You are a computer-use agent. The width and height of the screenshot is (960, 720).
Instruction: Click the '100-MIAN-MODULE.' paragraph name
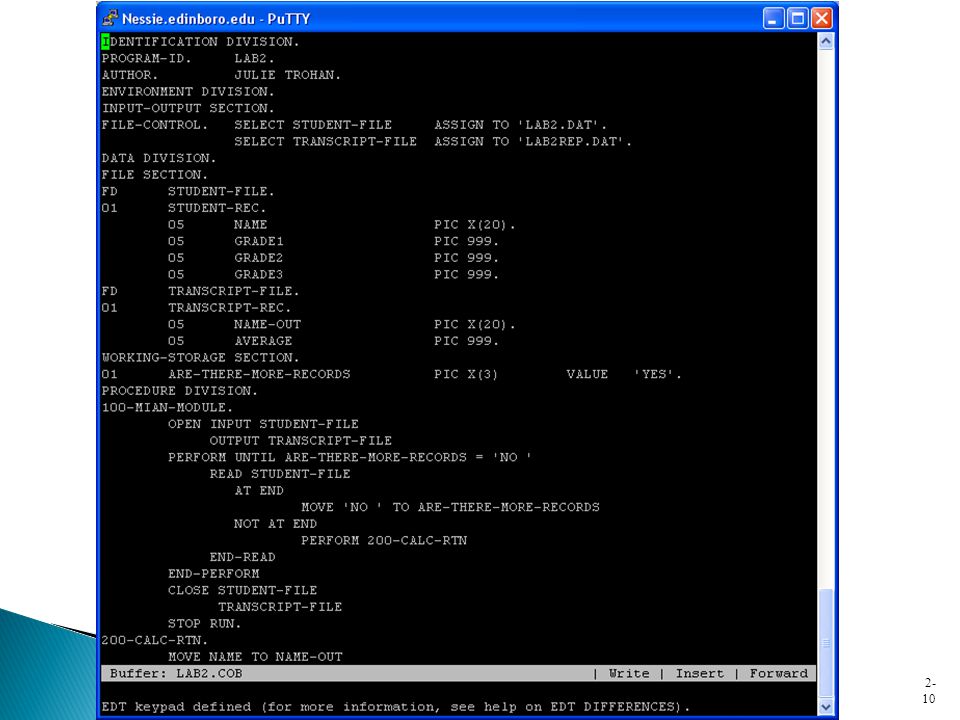coord(167,407)
